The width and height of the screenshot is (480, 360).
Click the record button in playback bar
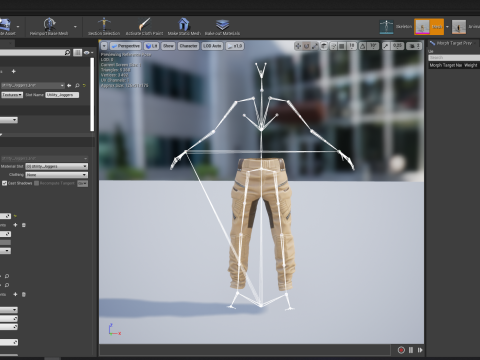401,350
